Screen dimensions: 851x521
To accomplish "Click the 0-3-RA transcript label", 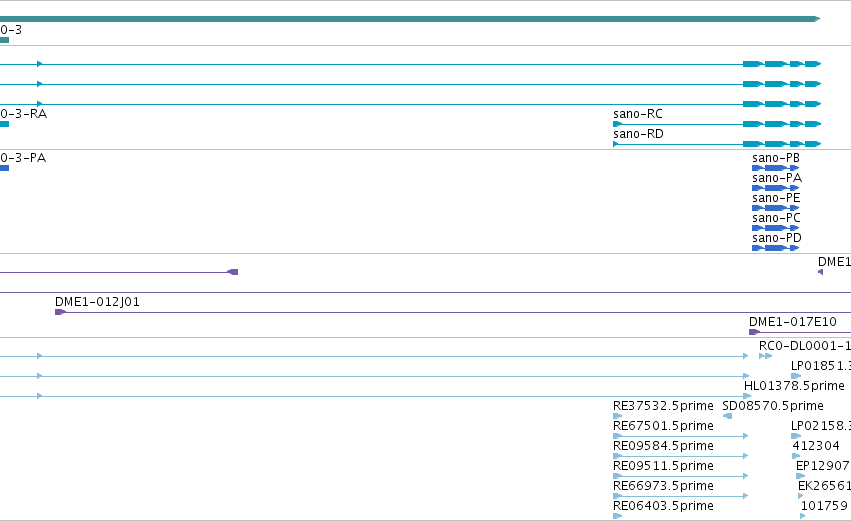I will (23, 114).
